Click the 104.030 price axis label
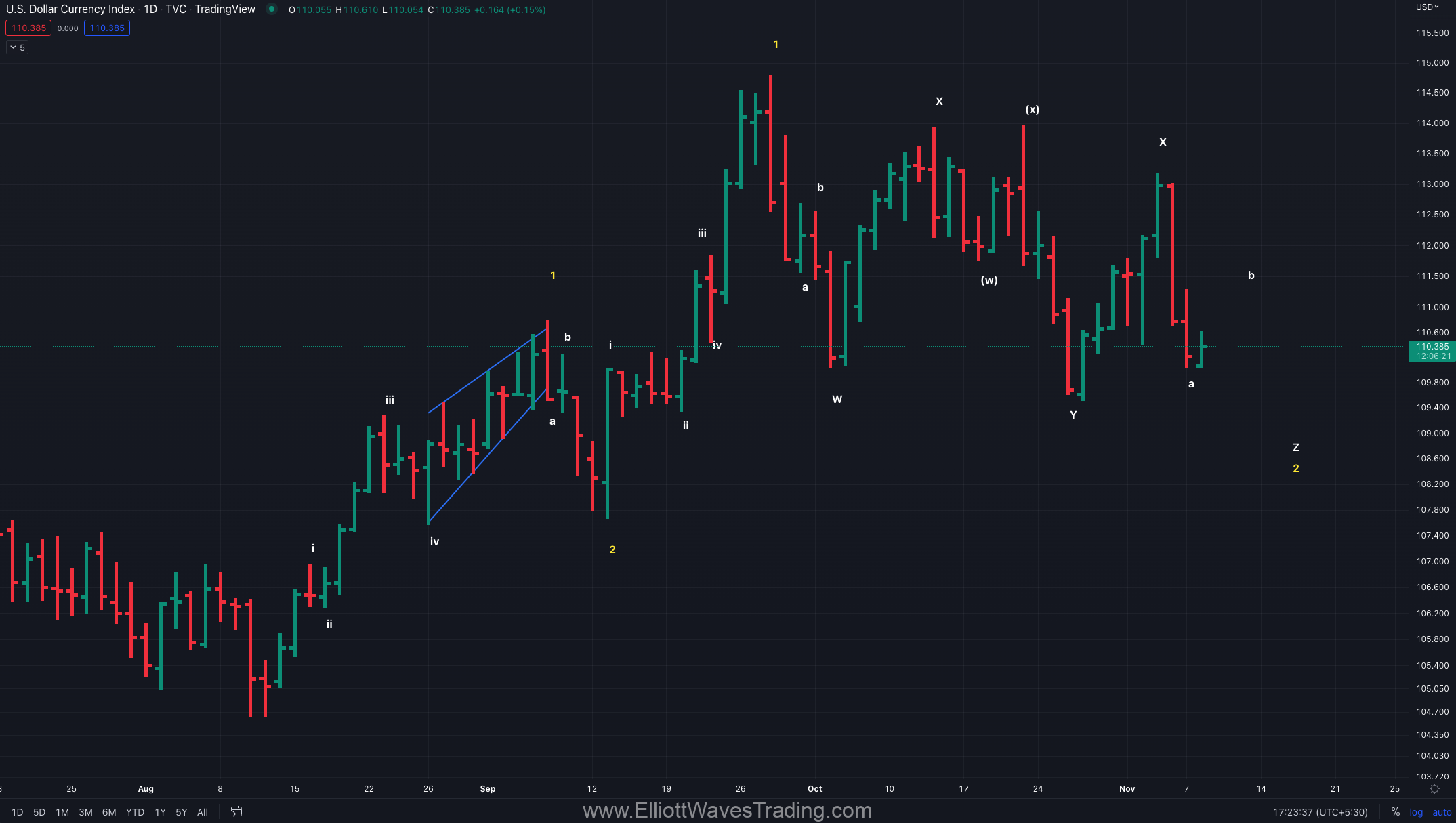 click(x=1432, y=756)
